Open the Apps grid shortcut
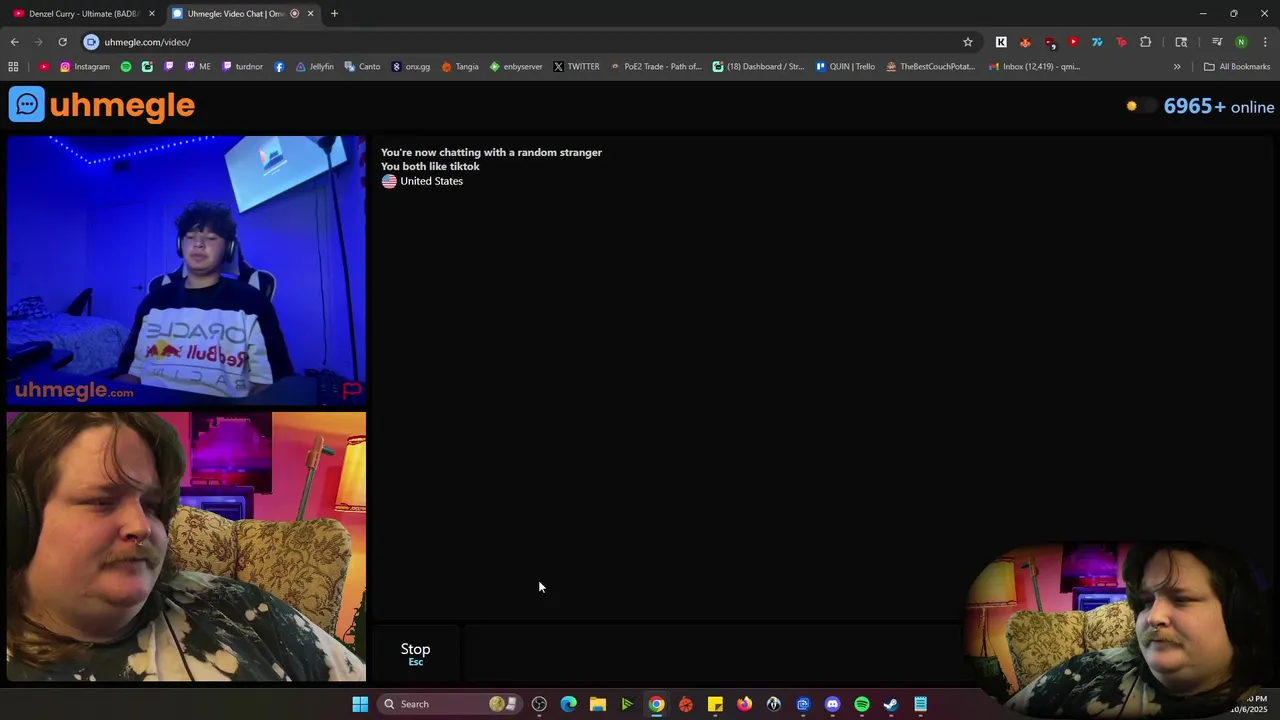 pos(13,67)
